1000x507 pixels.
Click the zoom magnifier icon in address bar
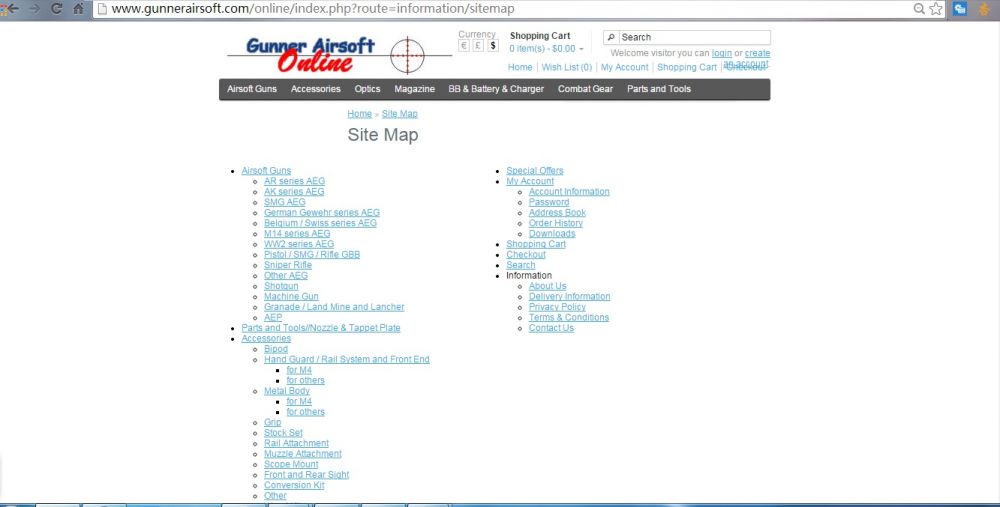(919, 8)
